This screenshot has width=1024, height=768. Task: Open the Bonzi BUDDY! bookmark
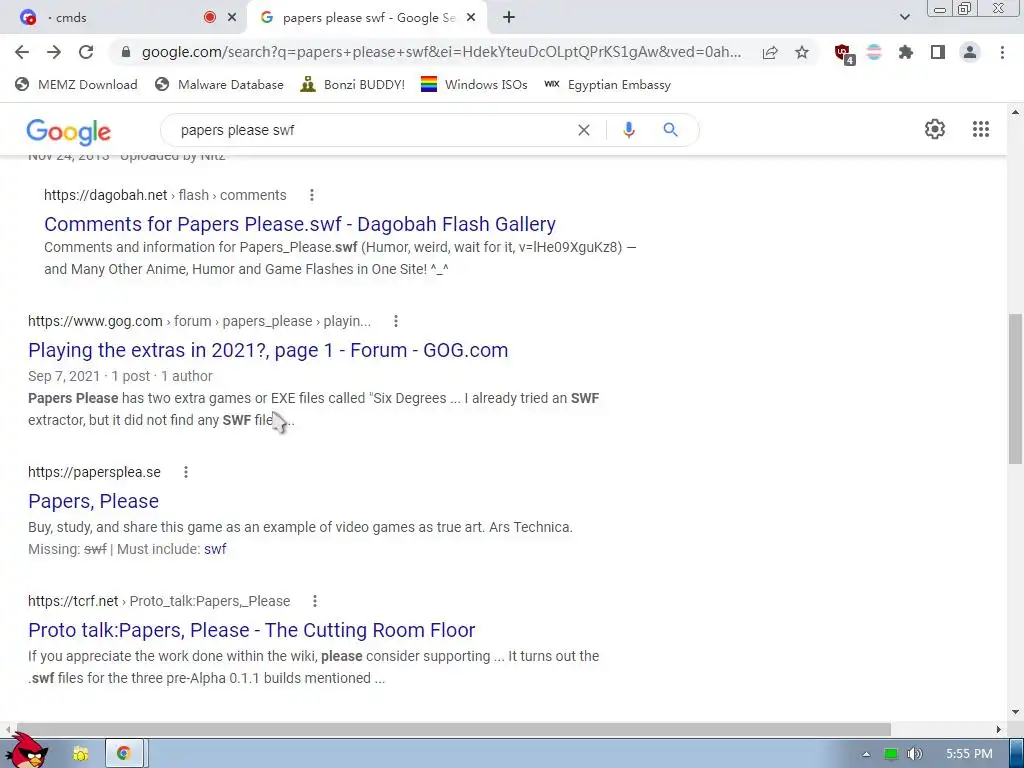353,85
